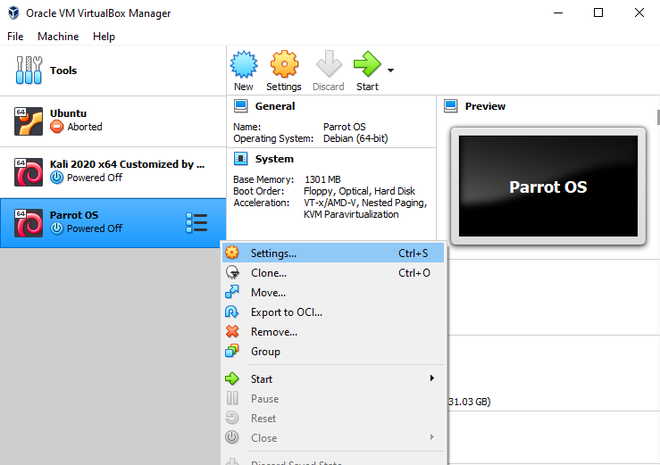Click the Move arrow icon
660x465 pixels.
pyautogui.click(x=232, y=292)
